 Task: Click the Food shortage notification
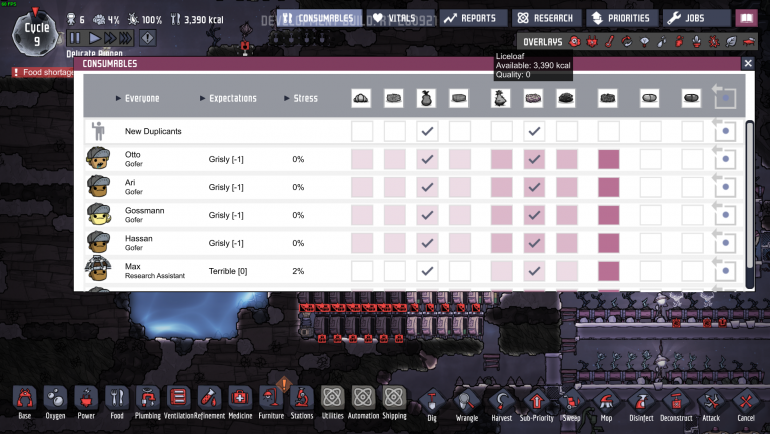tap(43, 72)
